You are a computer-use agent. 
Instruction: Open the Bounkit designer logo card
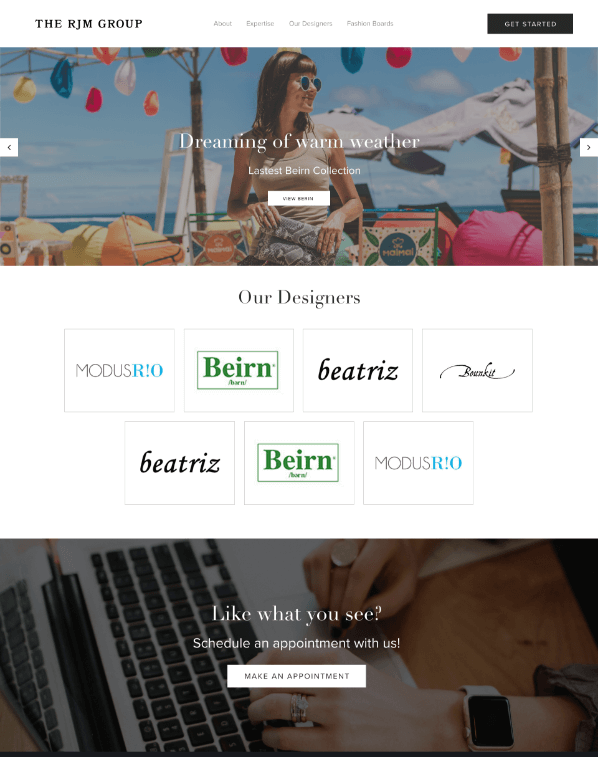point(477,370)
